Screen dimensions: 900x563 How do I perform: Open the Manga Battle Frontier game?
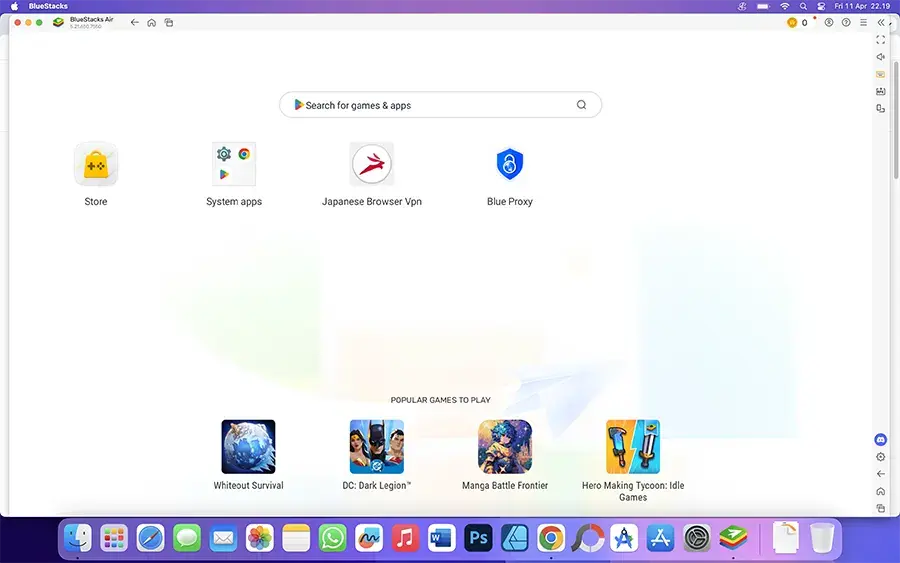[505, 446]
